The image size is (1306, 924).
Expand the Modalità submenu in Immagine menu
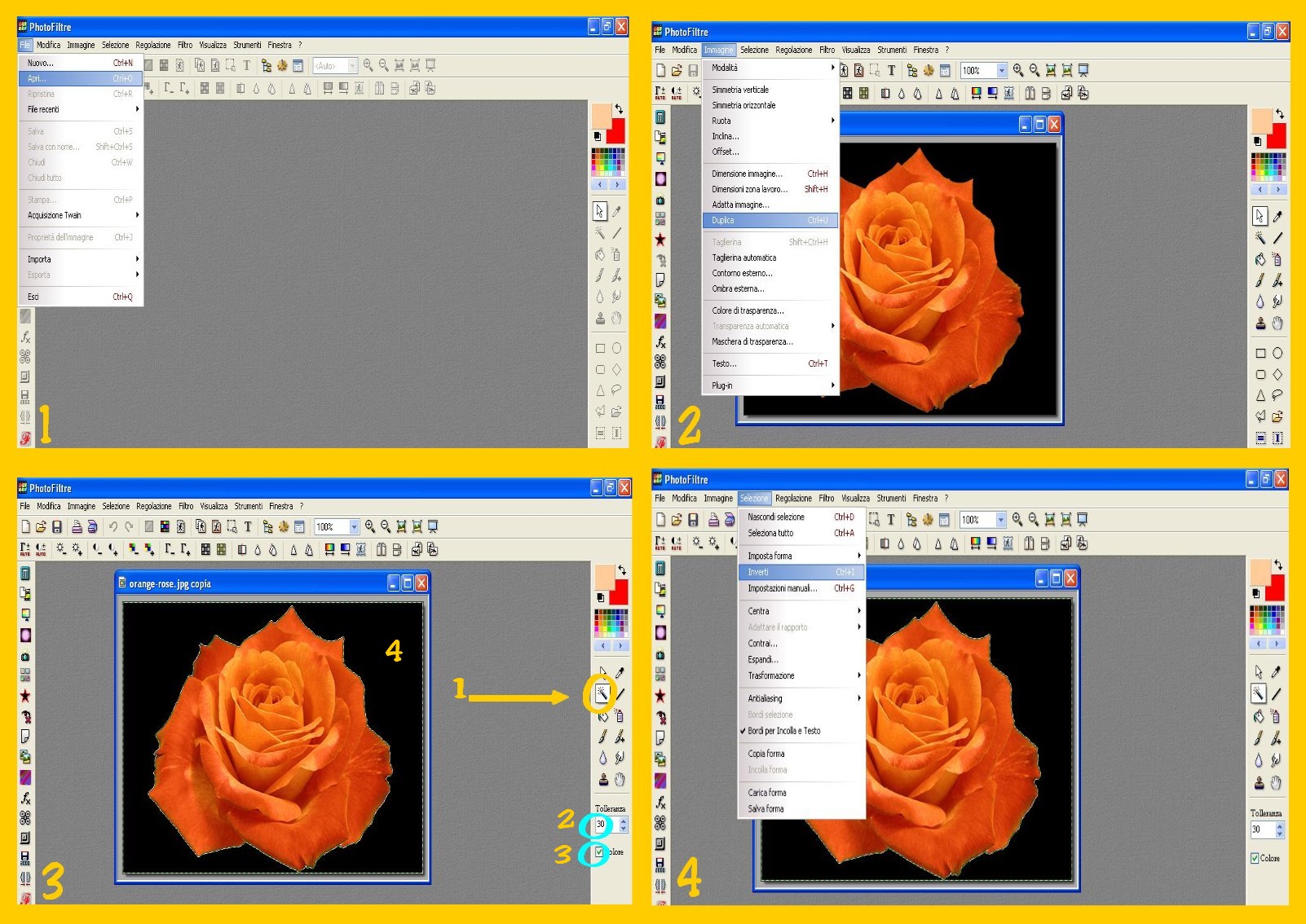(x=771, y=68)
